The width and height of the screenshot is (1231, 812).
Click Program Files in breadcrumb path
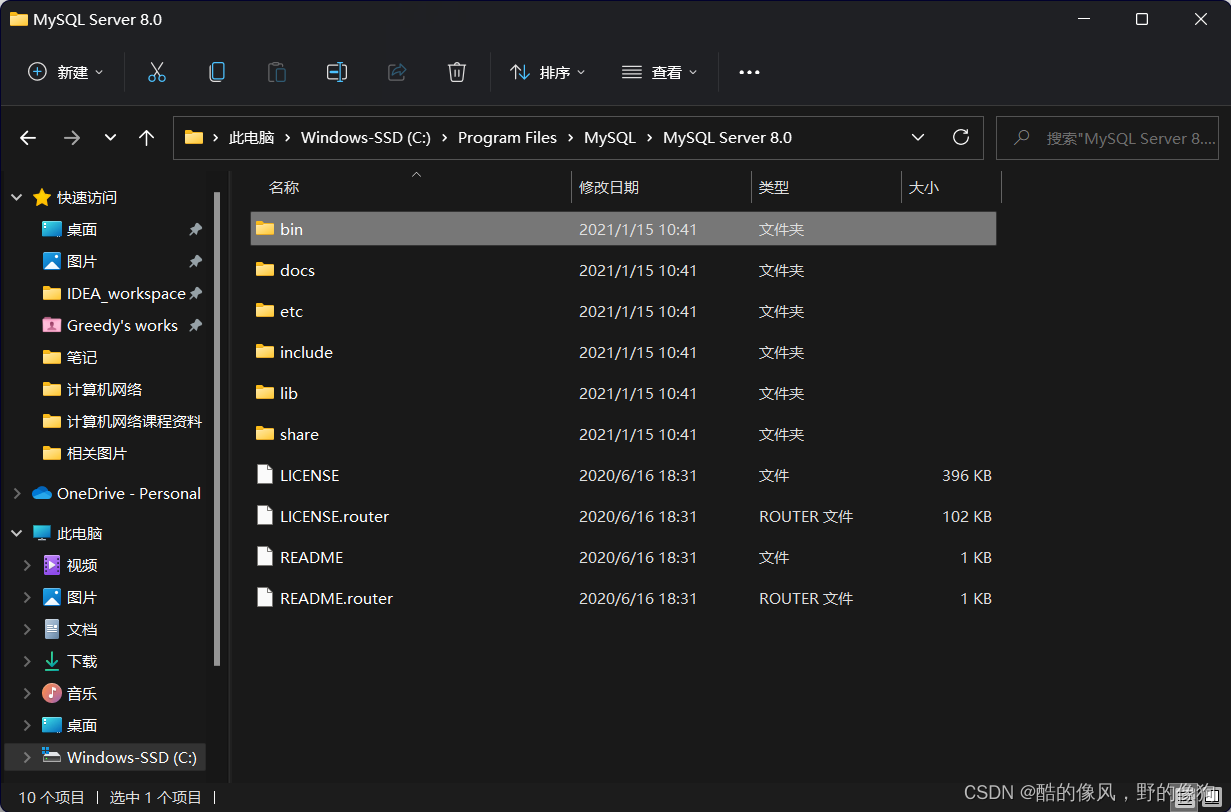click(x=507, y=138)
